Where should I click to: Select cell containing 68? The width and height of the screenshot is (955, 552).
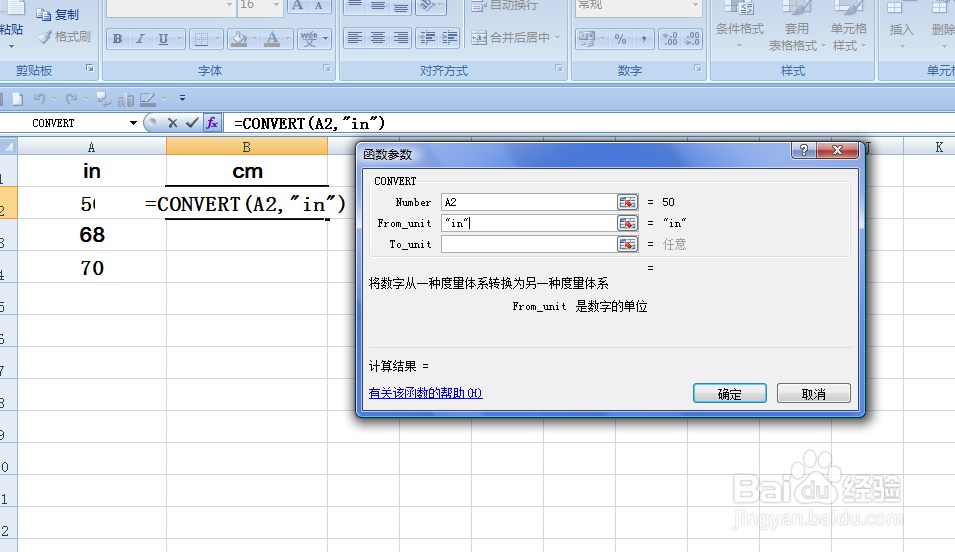[x=91, y=235]
